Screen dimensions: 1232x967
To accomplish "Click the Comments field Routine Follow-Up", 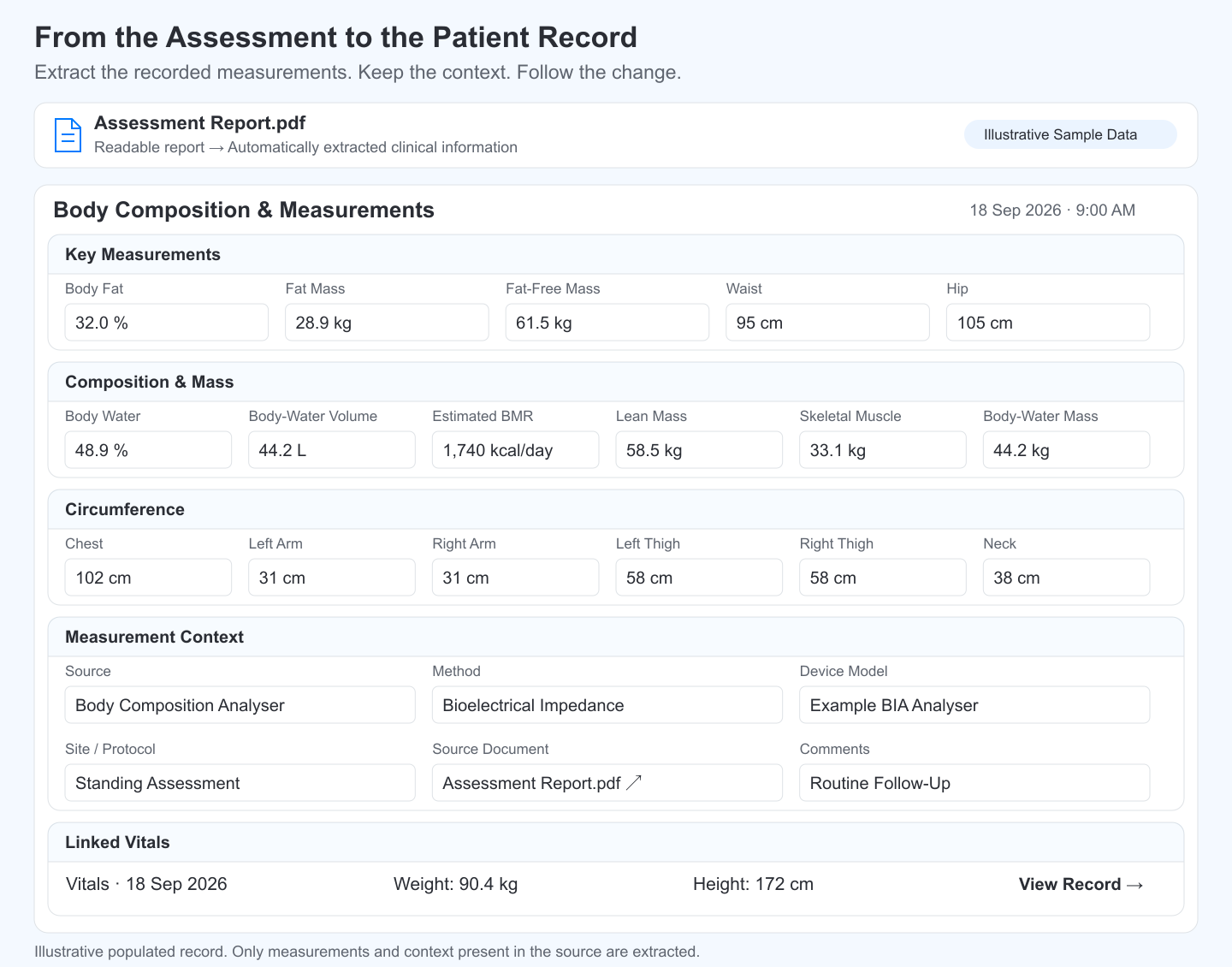I will tap(974, 783).
